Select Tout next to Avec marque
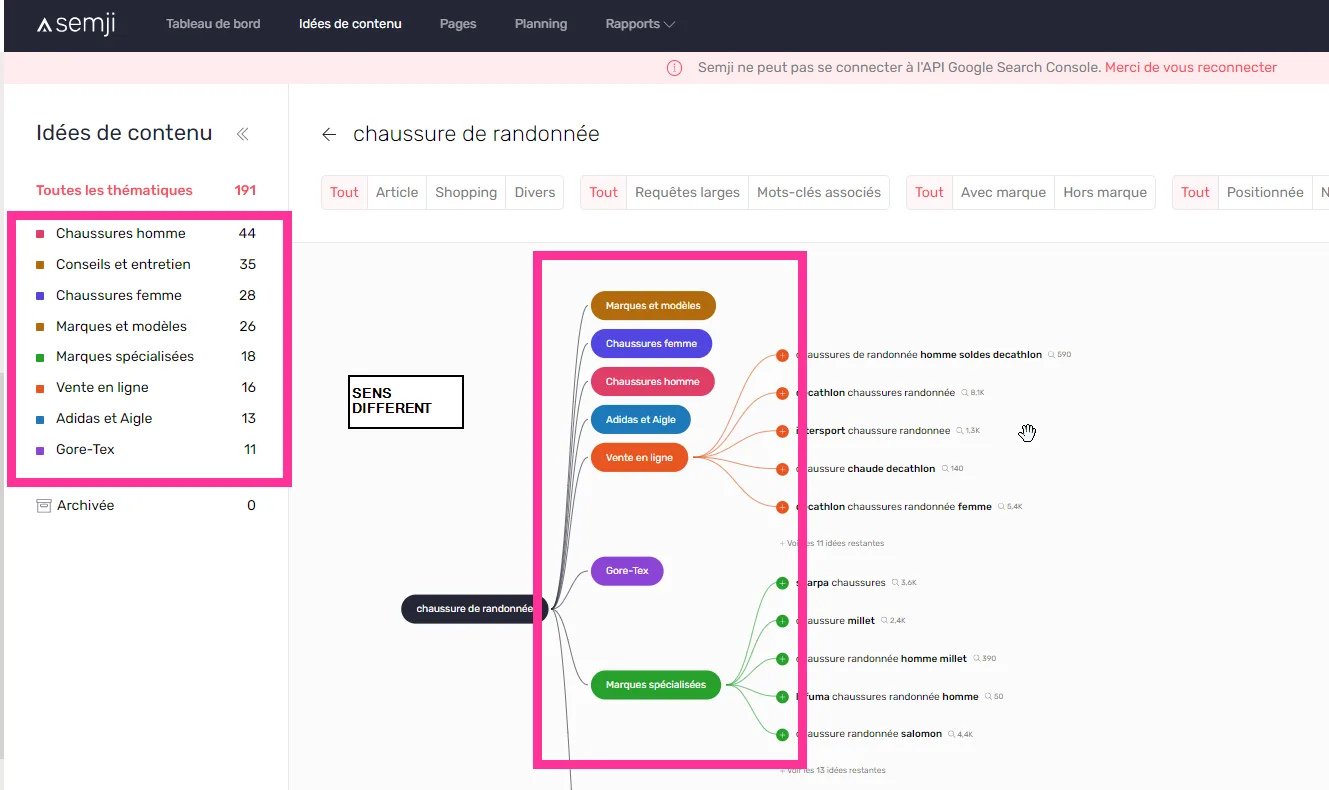This screenshot has height=790, width=1329. coord(929,192)
